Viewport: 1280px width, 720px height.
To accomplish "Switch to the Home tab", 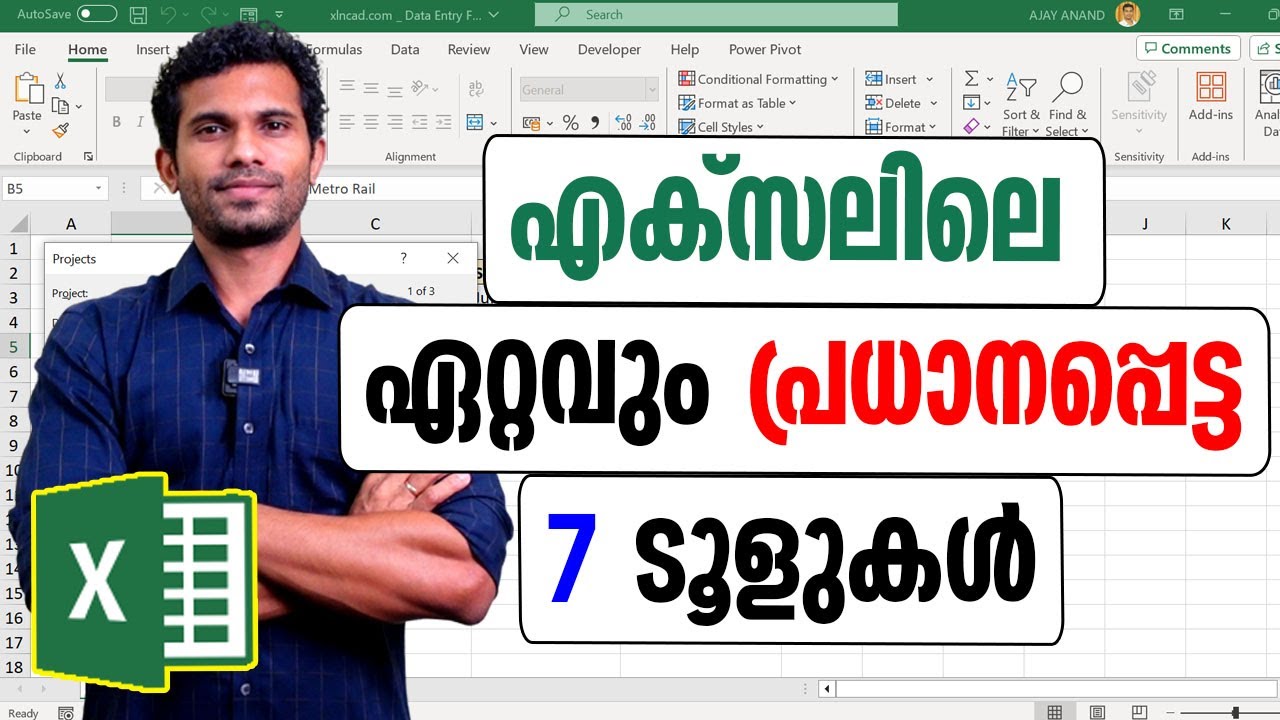I will [x=87, y=49].
